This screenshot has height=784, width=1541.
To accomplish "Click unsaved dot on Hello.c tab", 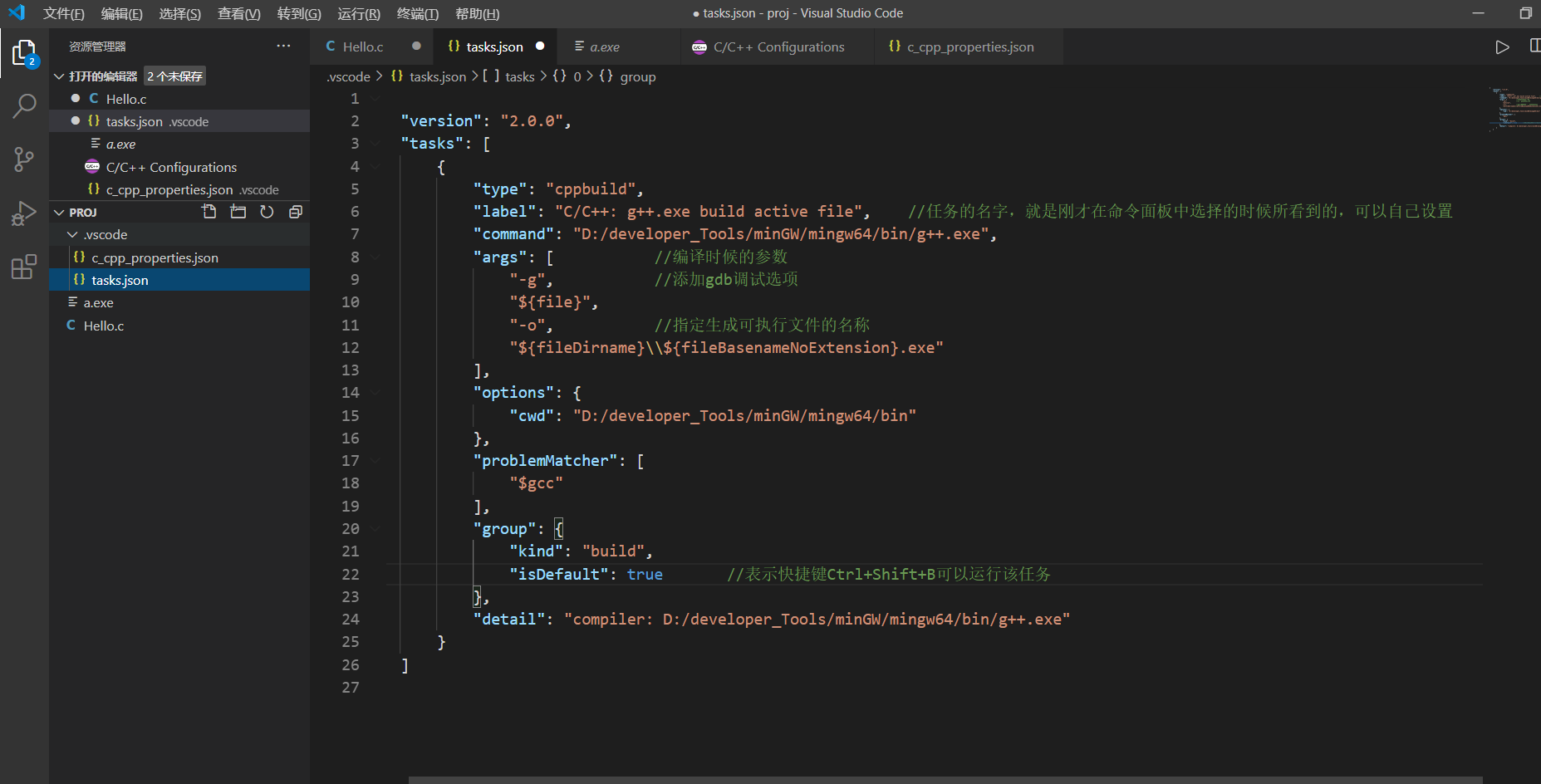I will (416, 47).
